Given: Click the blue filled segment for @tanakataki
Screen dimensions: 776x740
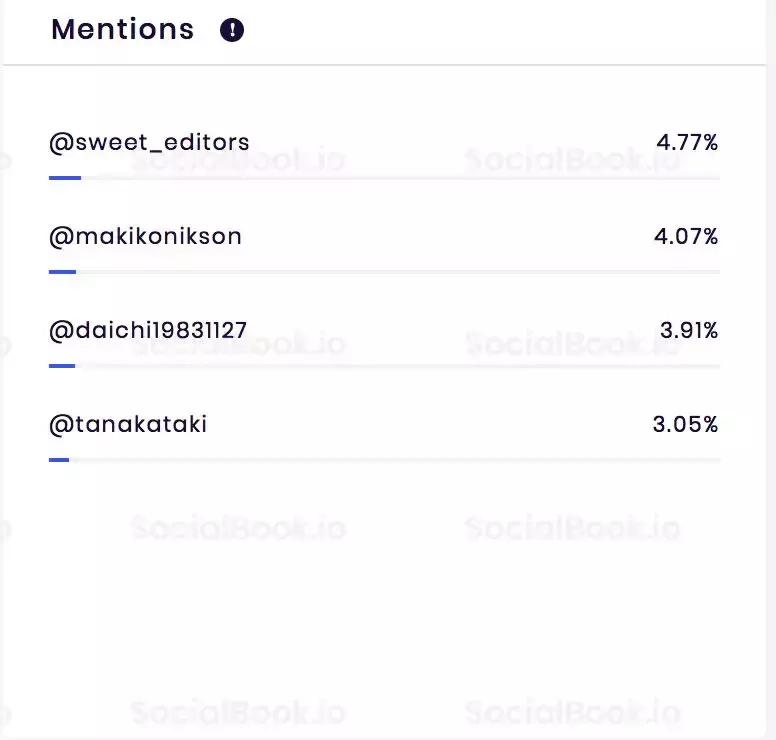Looking at the screenshot, I should point(59,460).
